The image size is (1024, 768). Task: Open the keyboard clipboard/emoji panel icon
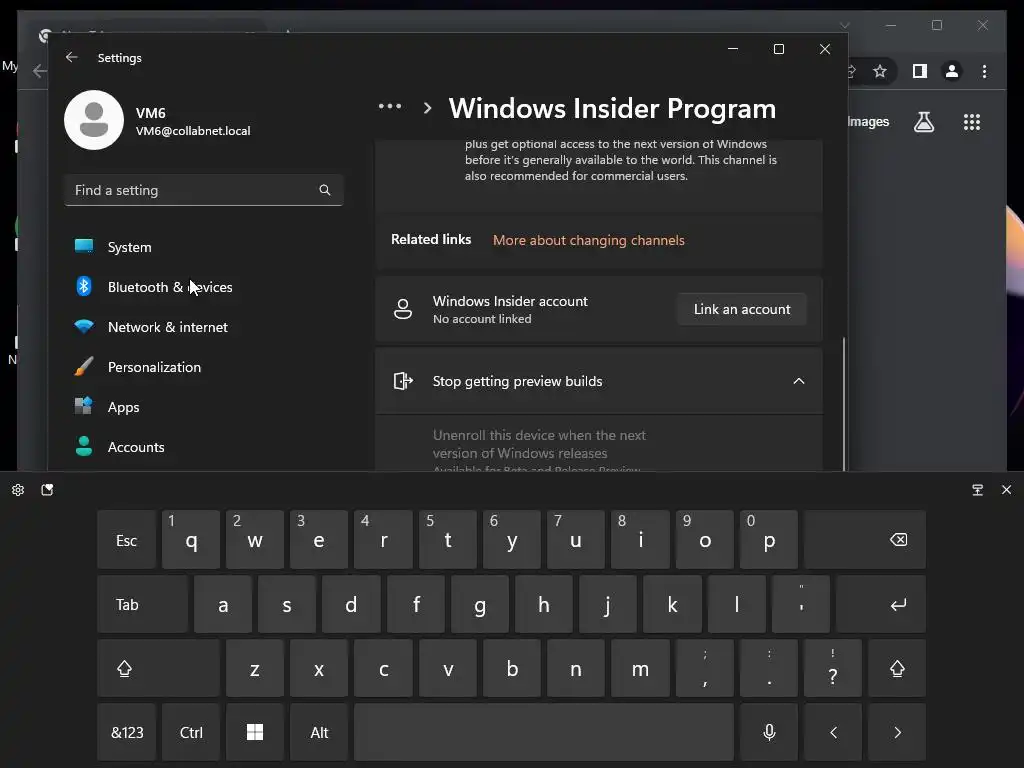47,490
